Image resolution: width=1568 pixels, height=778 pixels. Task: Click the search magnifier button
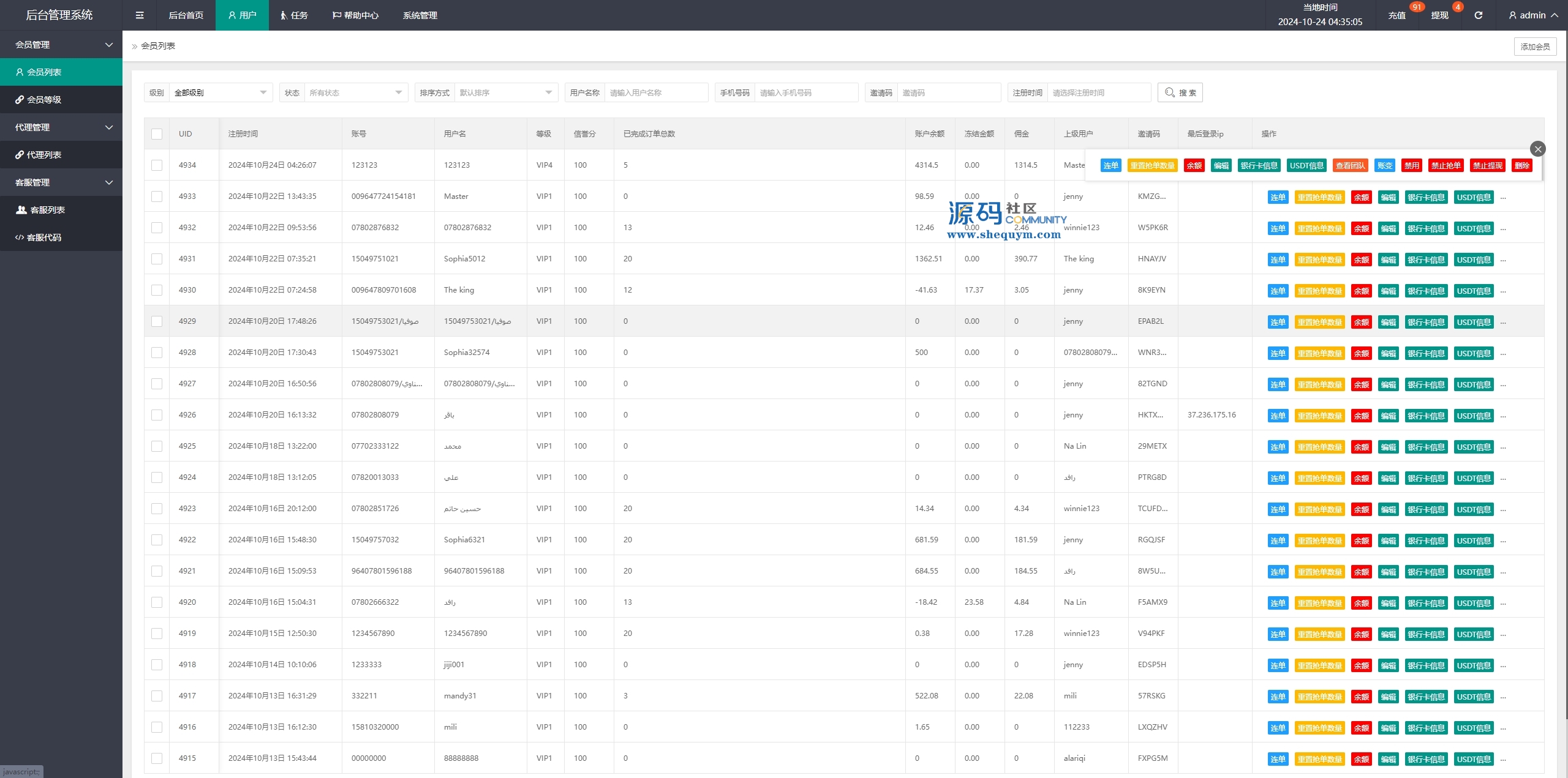coord(1180,92)
